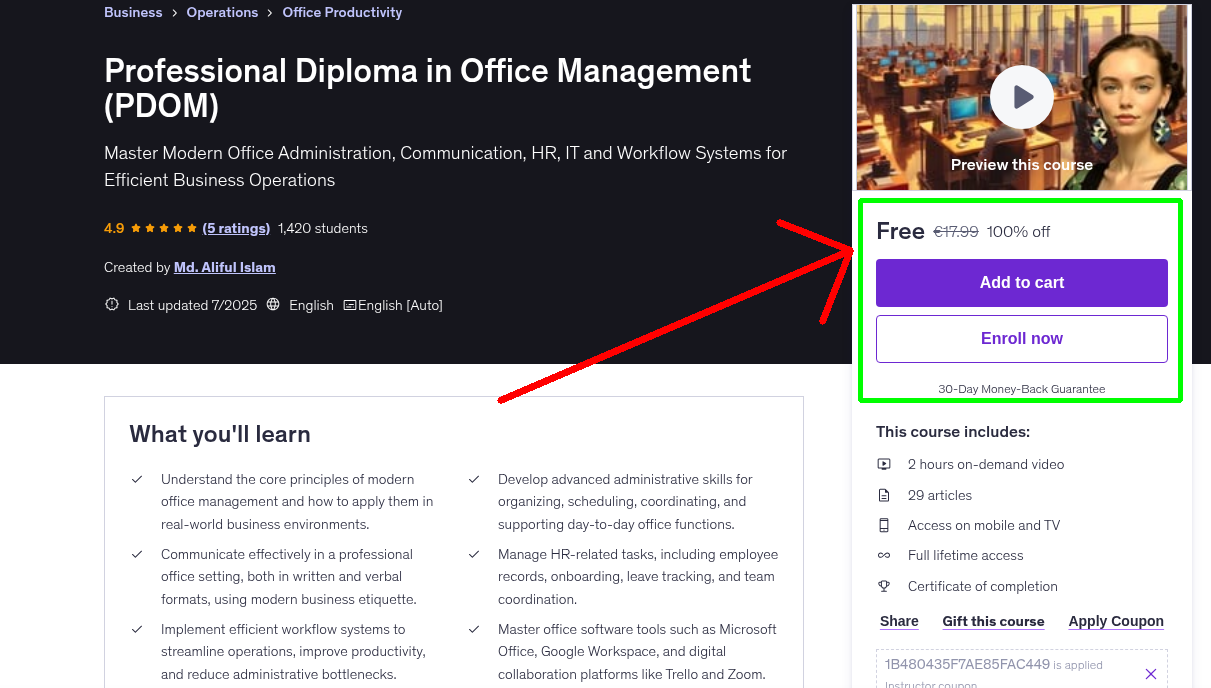
Task: Click Gift this course
Action: [x=993, y=621]
